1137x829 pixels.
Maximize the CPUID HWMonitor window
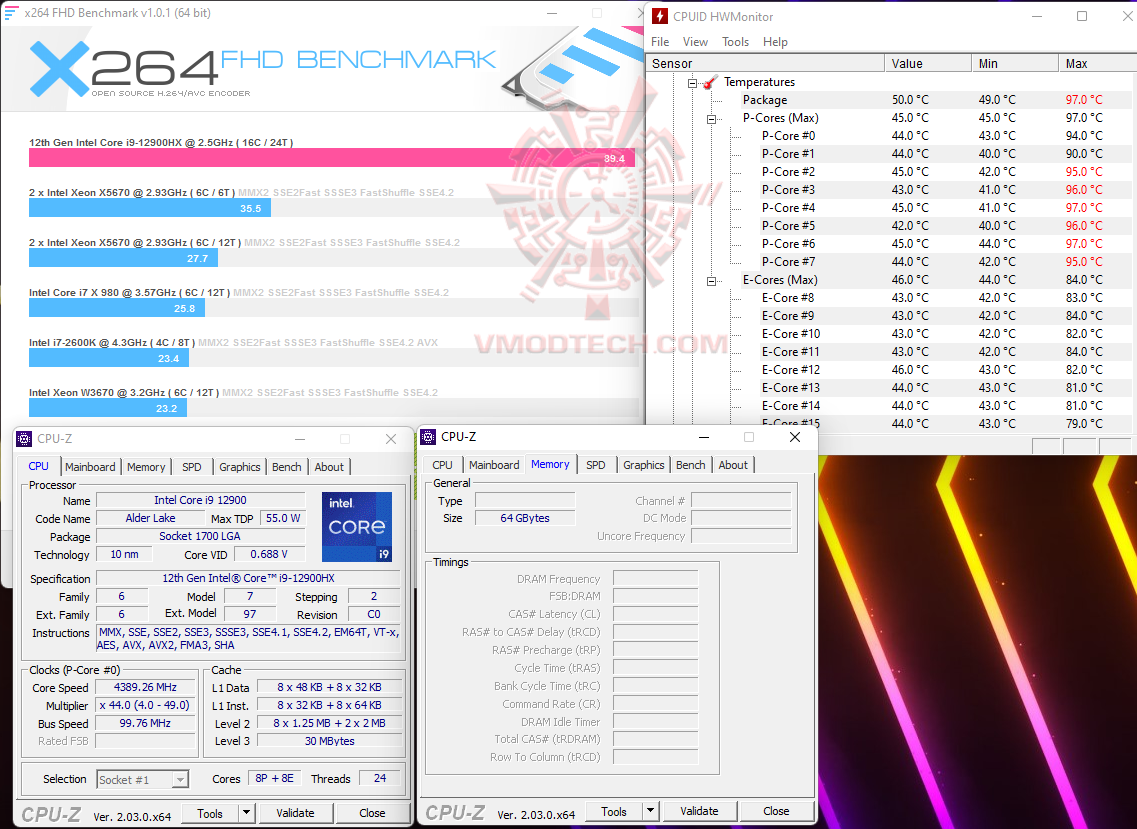point(1082,16)
